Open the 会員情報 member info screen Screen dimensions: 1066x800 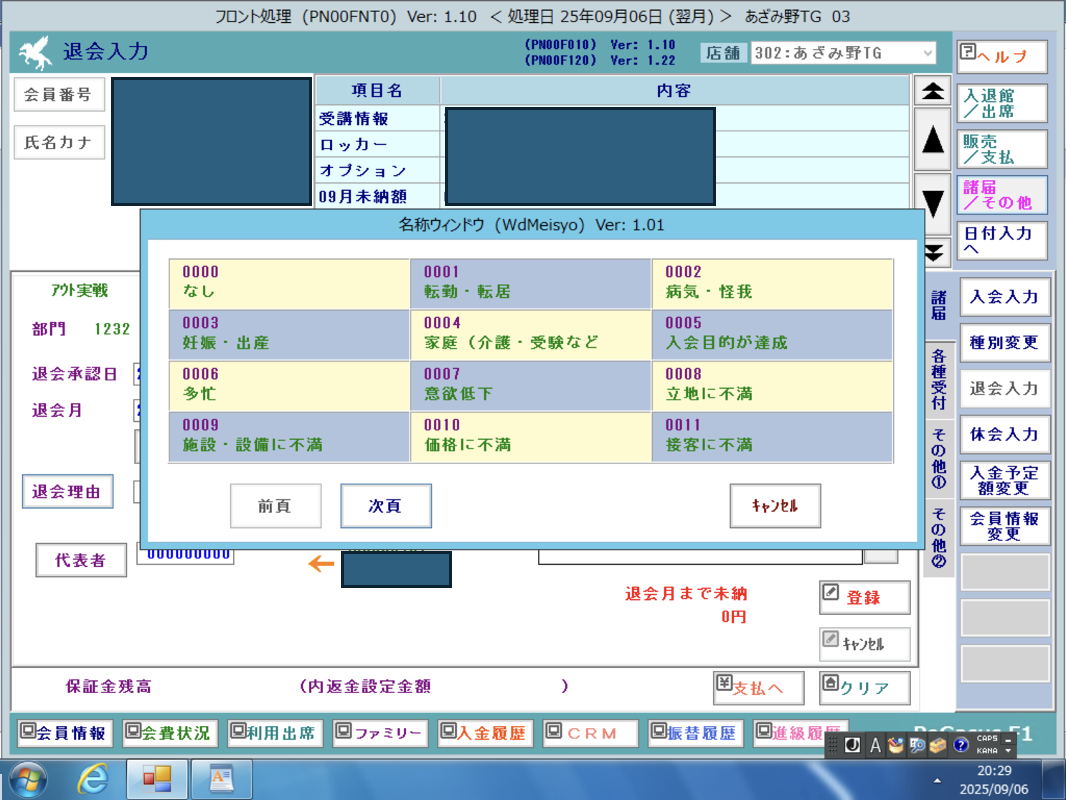pos(64,733)
